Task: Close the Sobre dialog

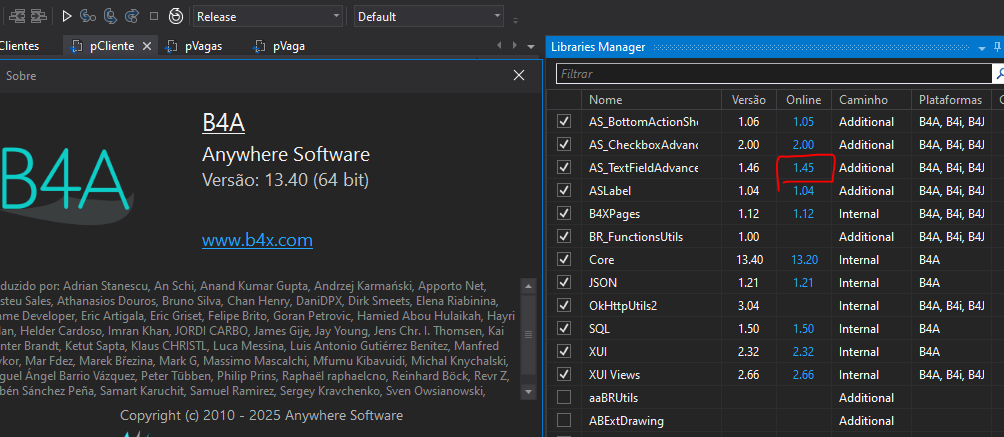Action: point(519,76)
